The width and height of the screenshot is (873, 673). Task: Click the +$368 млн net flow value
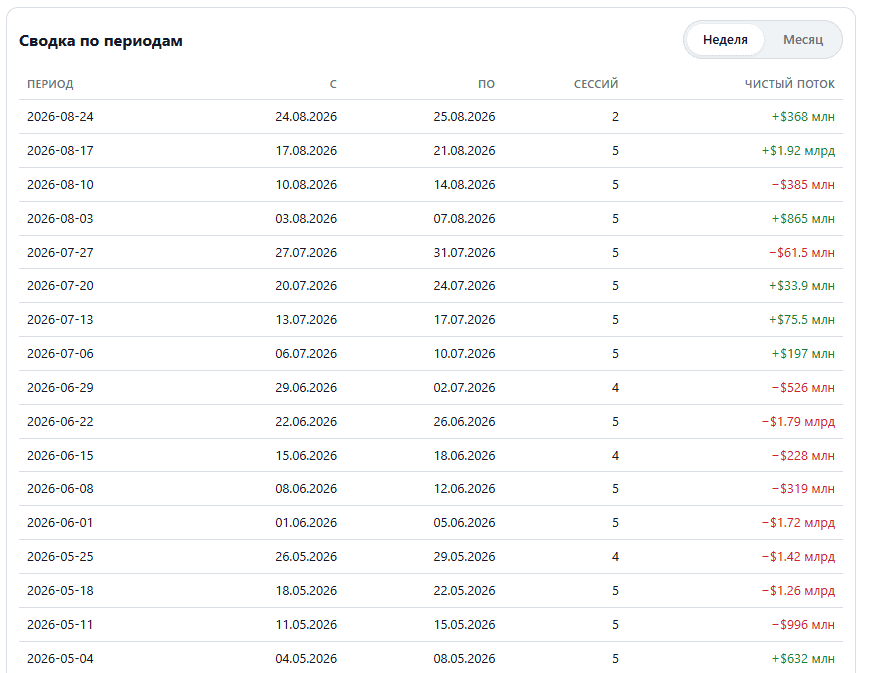[x=803, y=117]
